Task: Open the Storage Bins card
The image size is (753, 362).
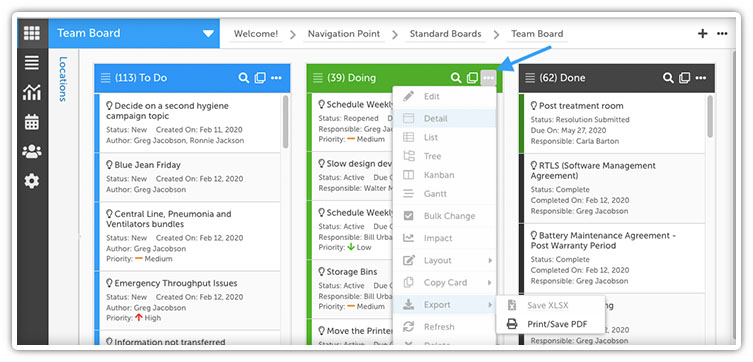Action: pyautogui.click(x=350, y=289)
